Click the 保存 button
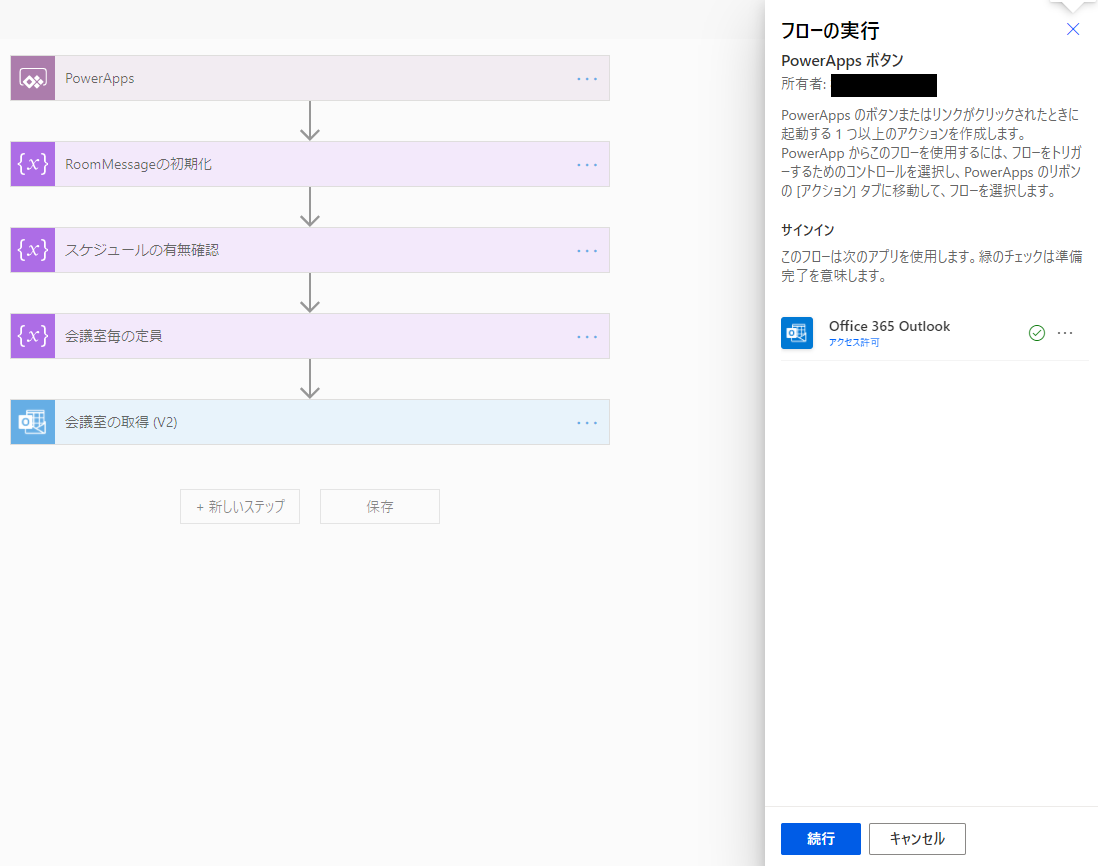 379,506
